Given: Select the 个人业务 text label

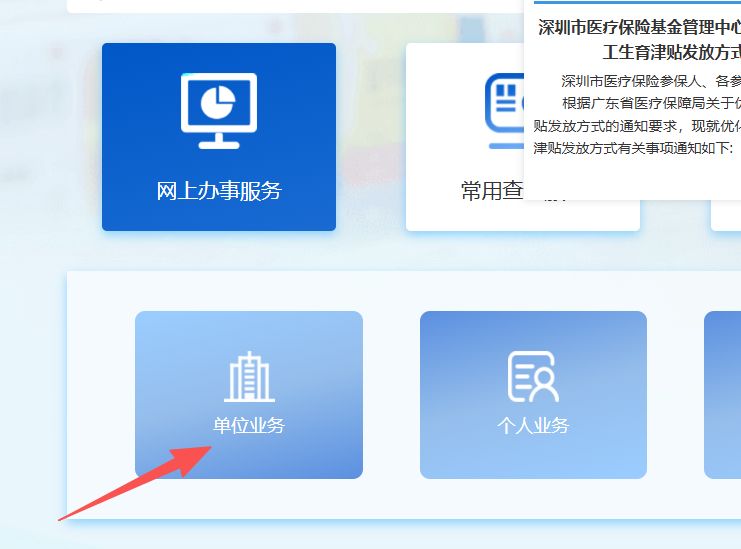Looking at the screenshot, I should [x=533, y=425].
